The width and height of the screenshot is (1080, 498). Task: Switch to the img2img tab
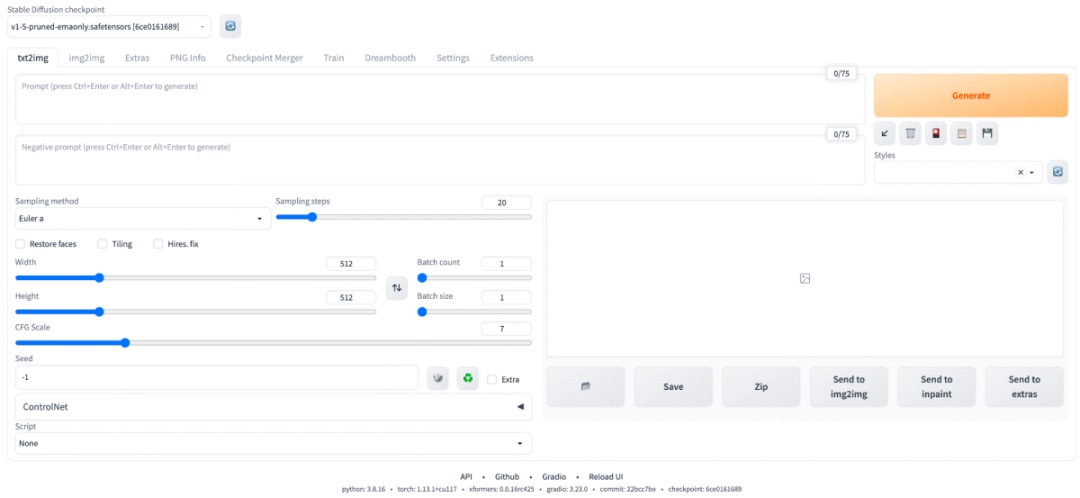point(86,58)
